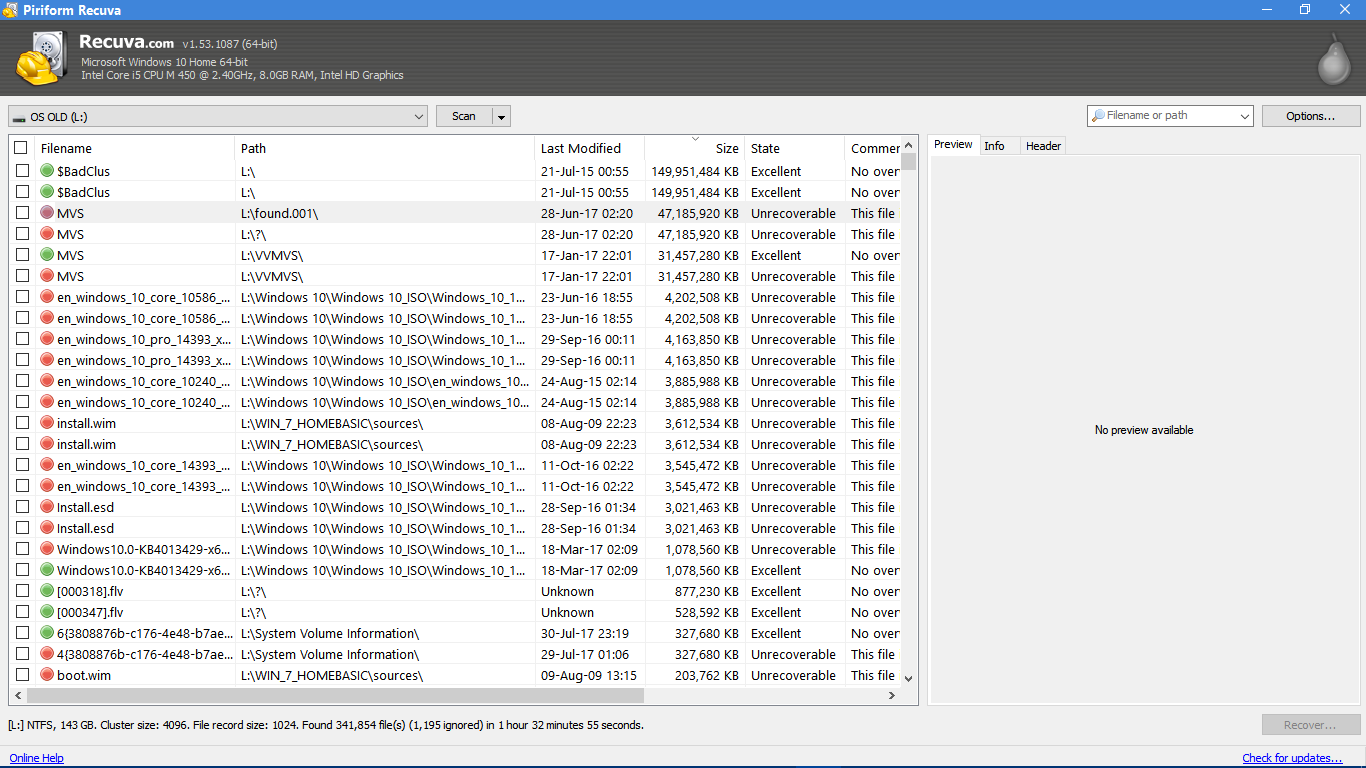
Task: Click the green dot next to [000318].flv
Action: tap(47, 591)
